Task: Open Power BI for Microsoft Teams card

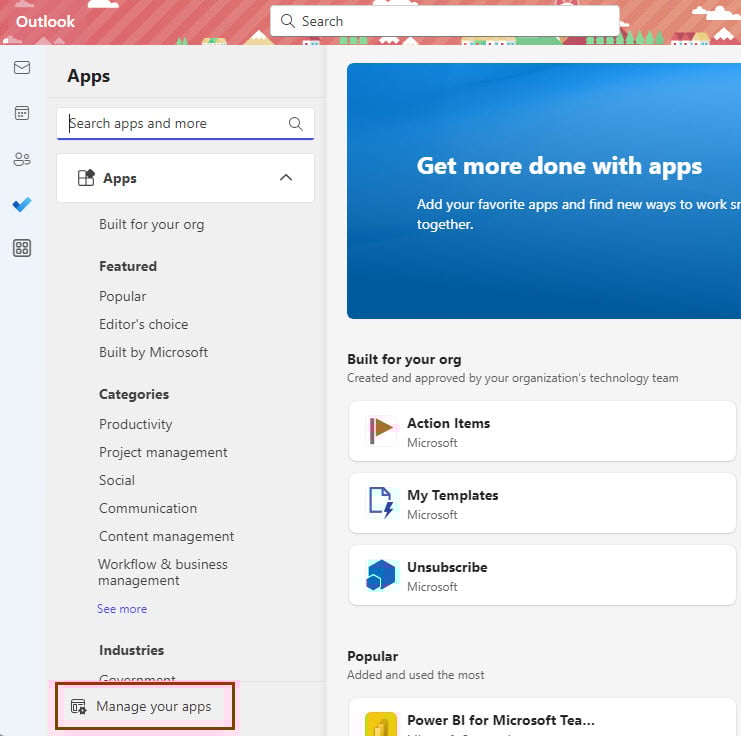Action: 542,717
